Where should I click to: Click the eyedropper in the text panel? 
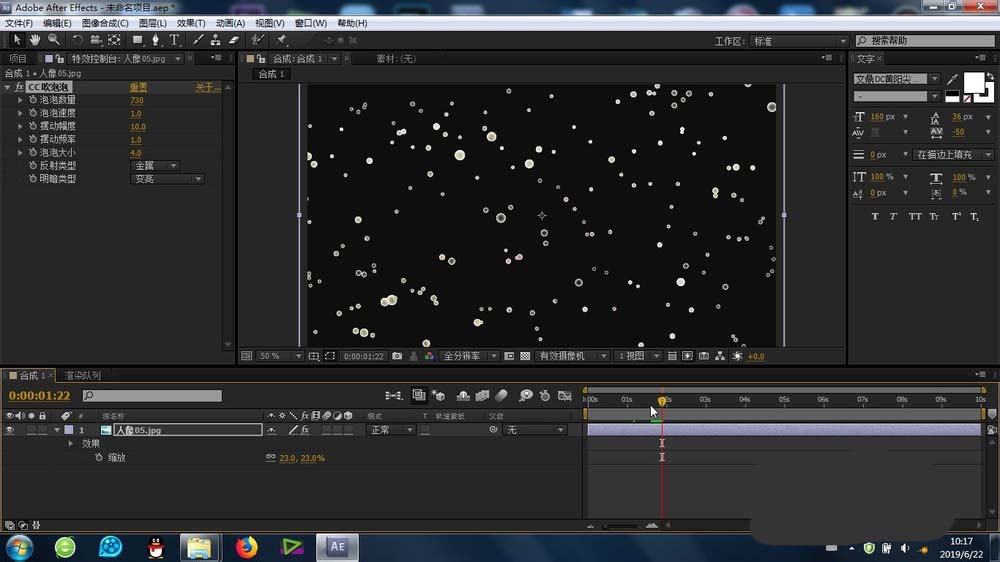(x=953, y=79)
